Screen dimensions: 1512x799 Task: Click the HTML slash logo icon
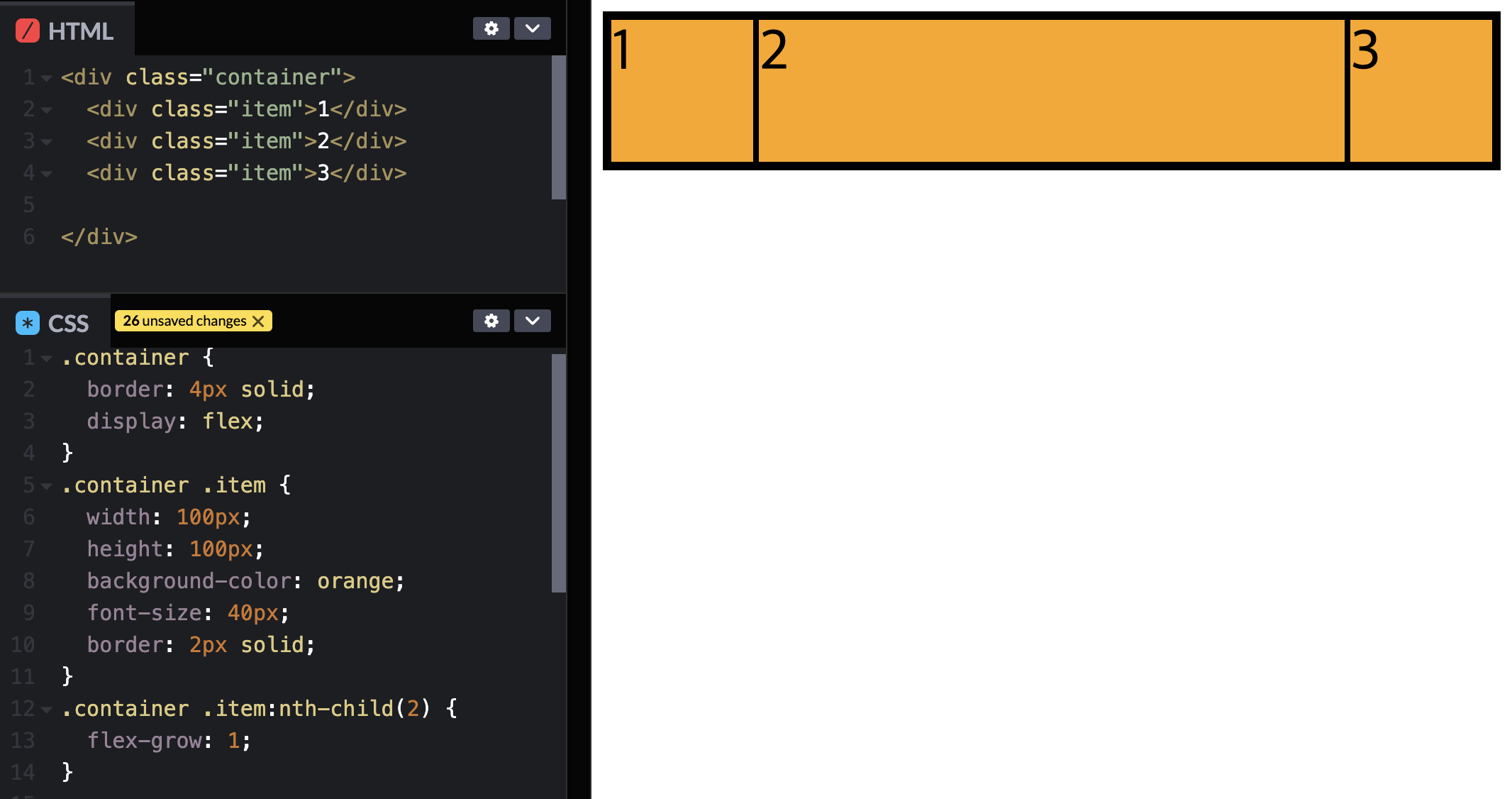28,31
